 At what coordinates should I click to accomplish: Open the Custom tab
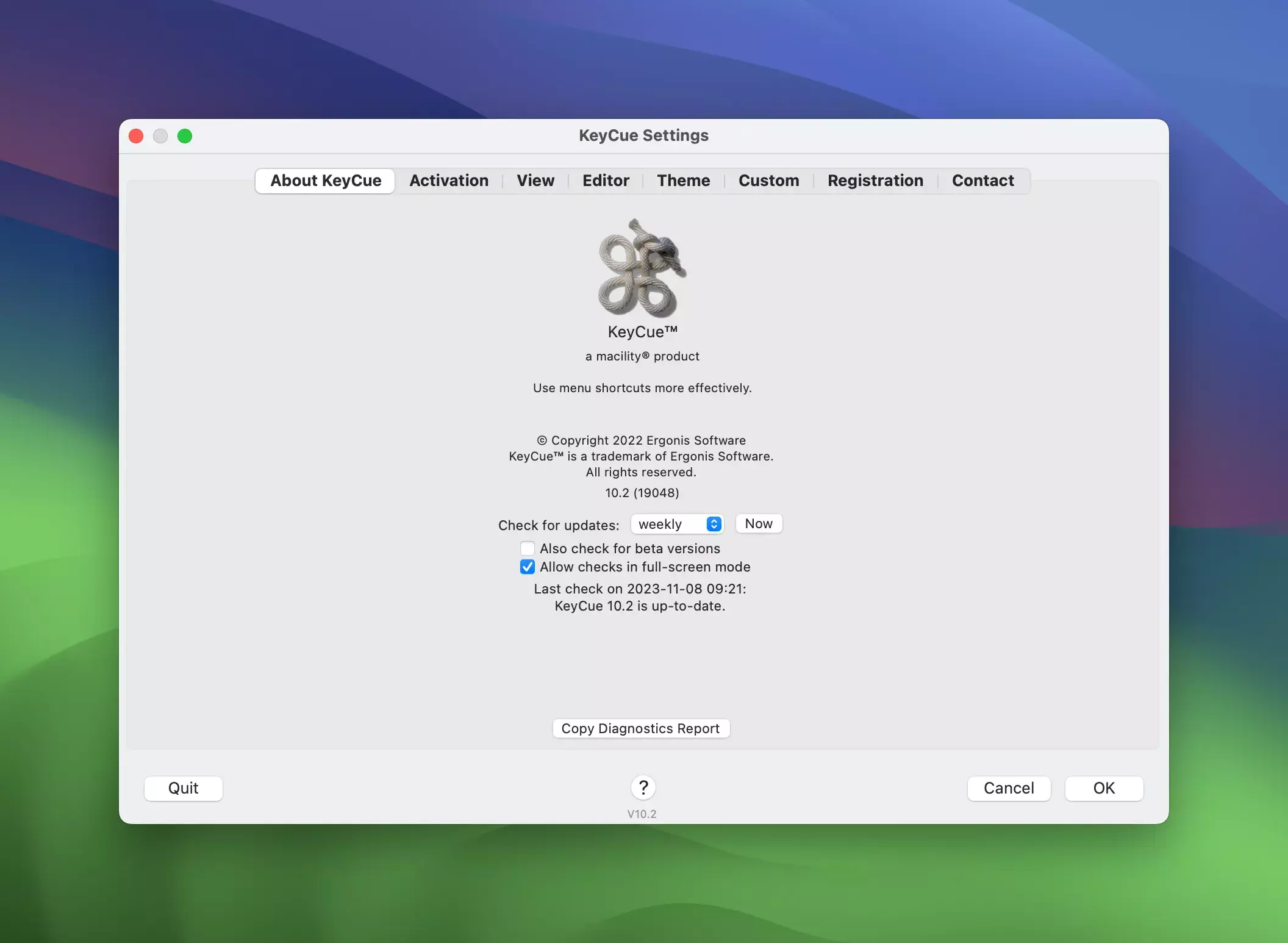[x=768, y=181]
